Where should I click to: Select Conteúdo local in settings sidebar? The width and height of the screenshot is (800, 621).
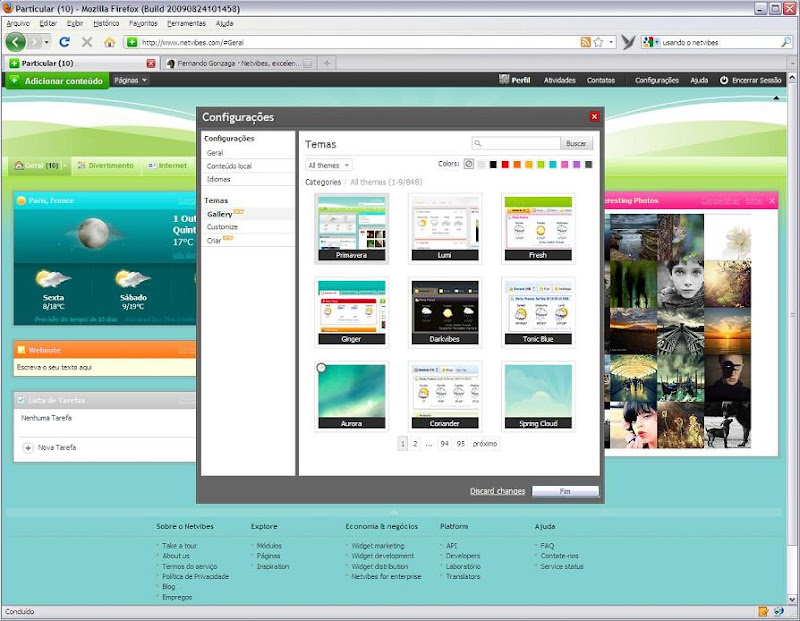[229, 166]
